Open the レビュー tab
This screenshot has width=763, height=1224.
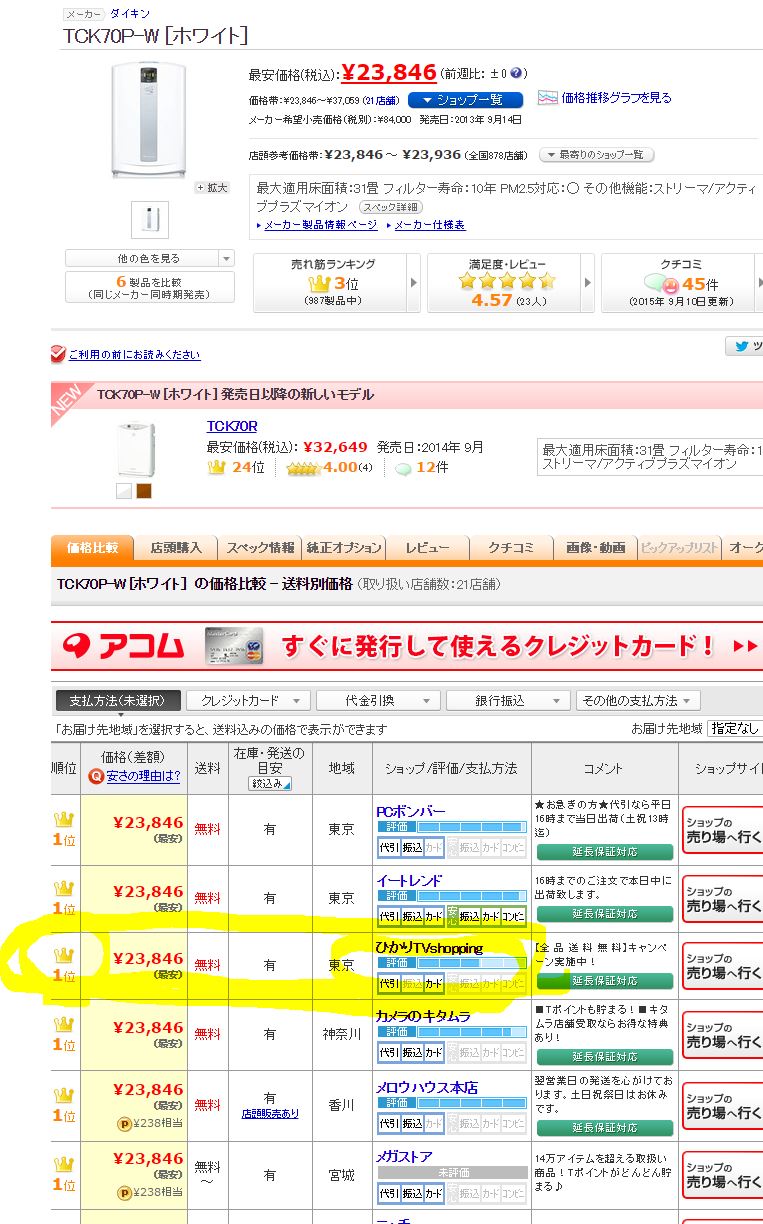coord(427,548)
